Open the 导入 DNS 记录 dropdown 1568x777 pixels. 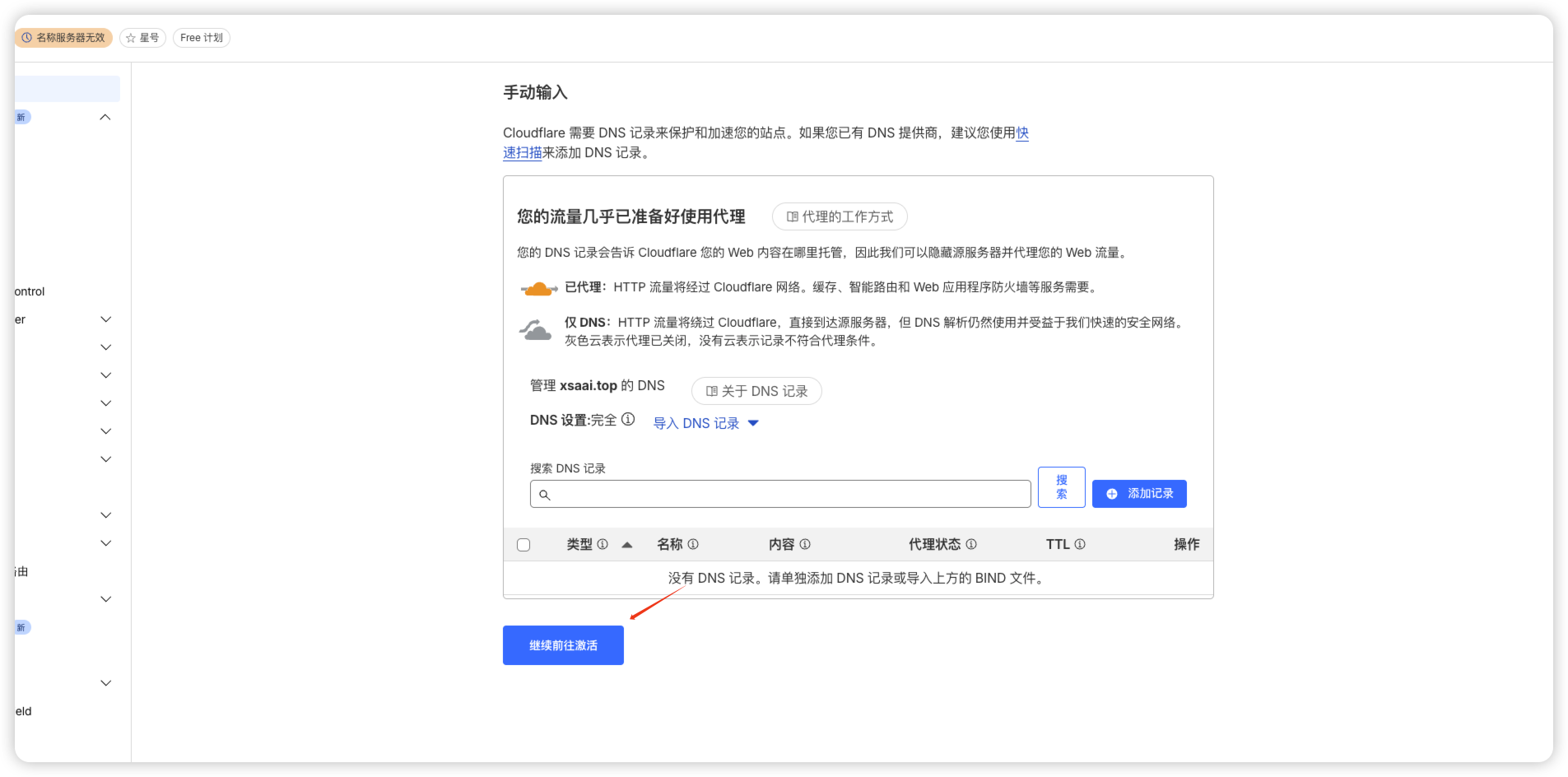[705, 423]
